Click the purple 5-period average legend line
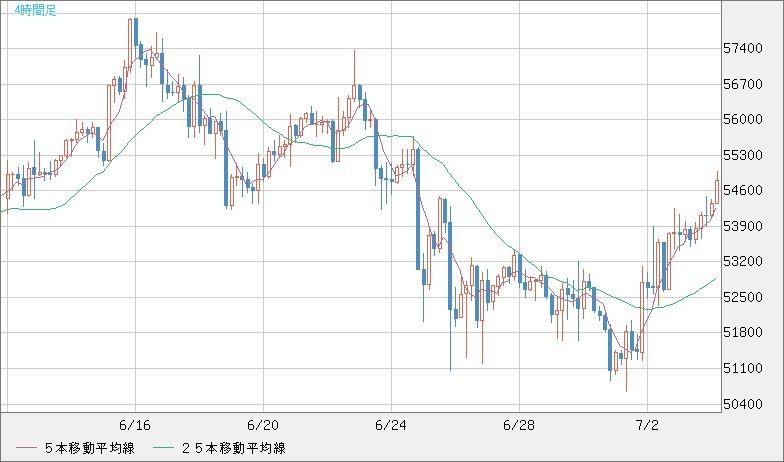784x462 pixels. pos(26,448)
